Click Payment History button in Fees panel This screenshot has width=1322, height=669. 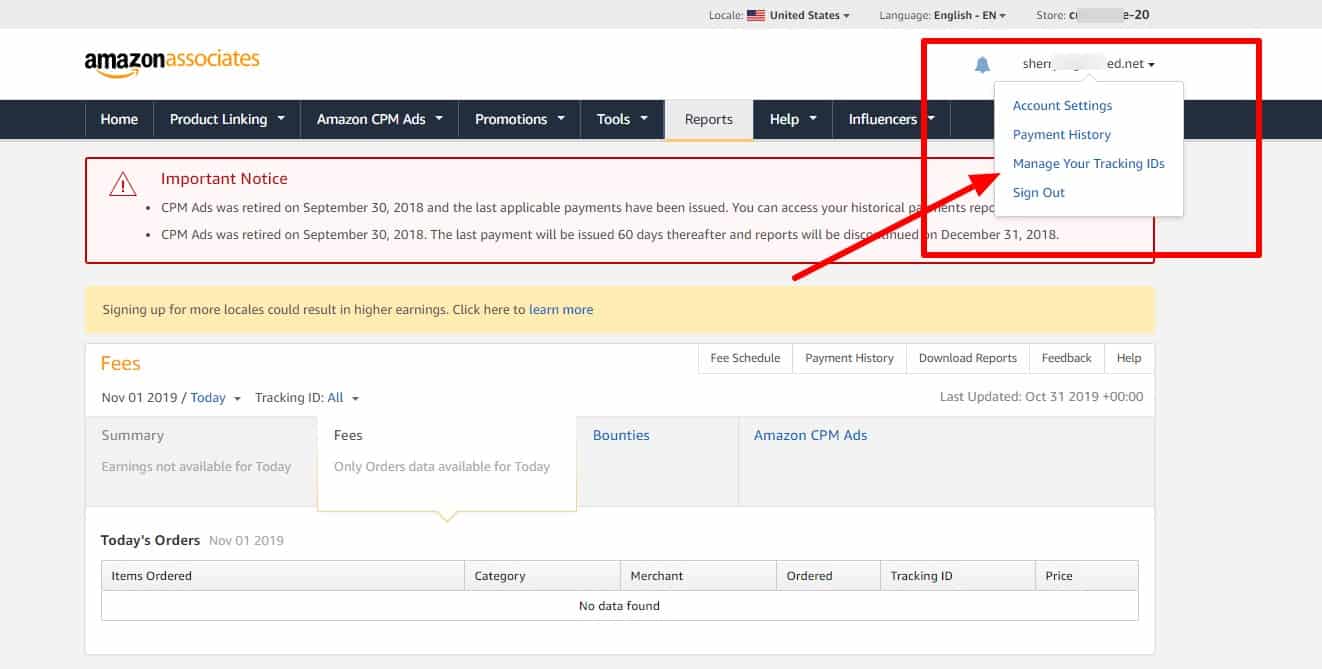849,358
